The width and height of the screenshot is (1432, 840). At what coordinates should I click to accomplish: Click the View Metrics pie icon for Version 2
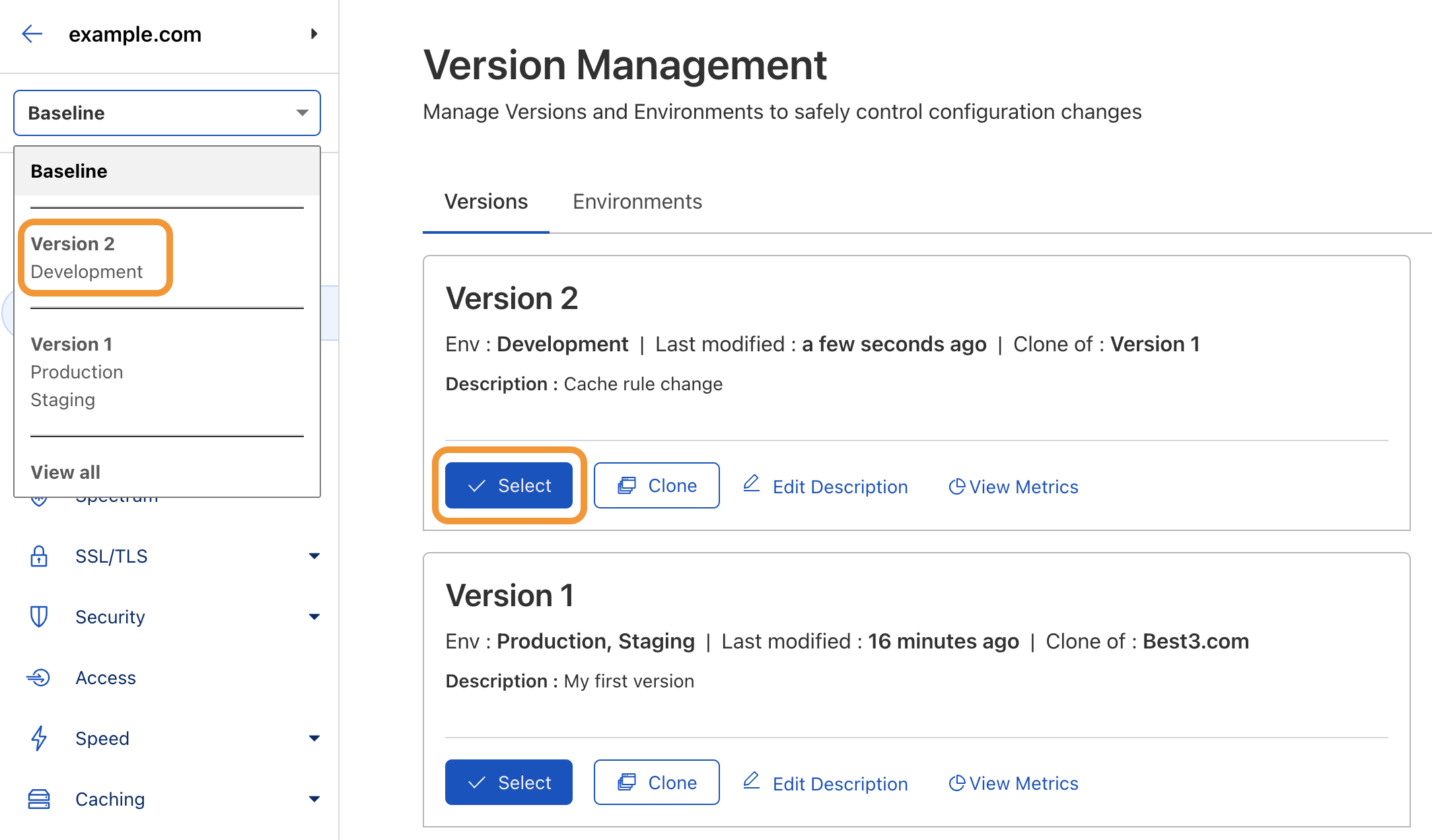957,486
